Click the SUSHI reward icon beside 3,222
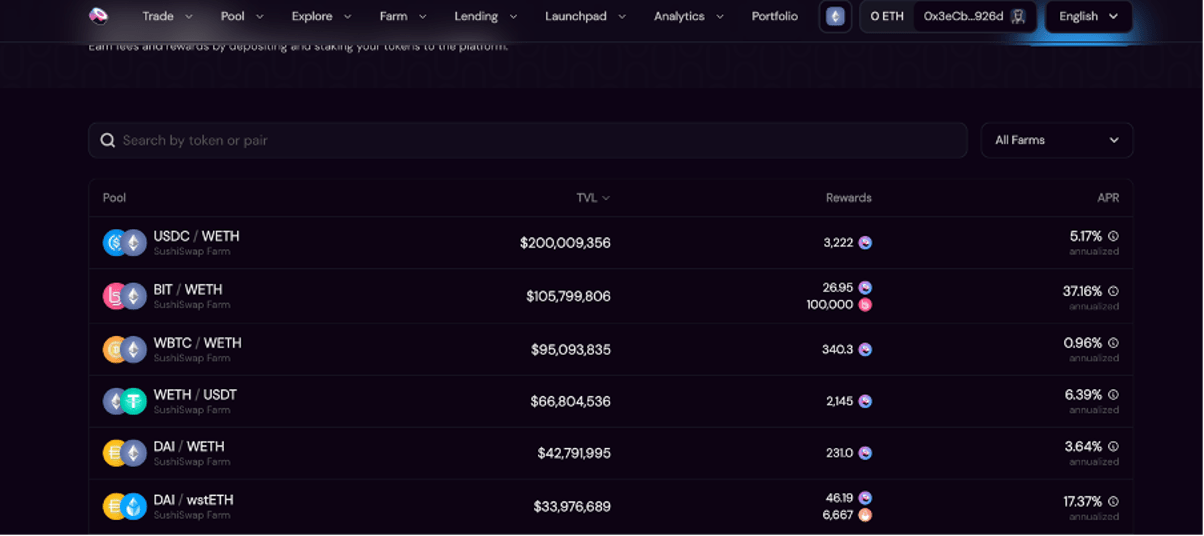The width and height of the screenshot is (1204, 536). (865, 243)
